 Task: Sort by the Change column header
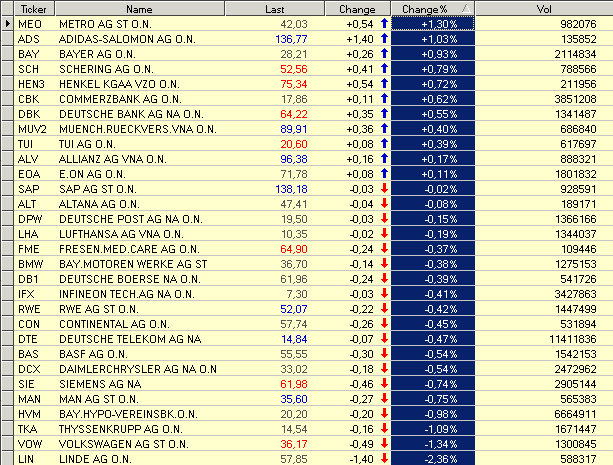pyautogui.click(x=357, y=9)
